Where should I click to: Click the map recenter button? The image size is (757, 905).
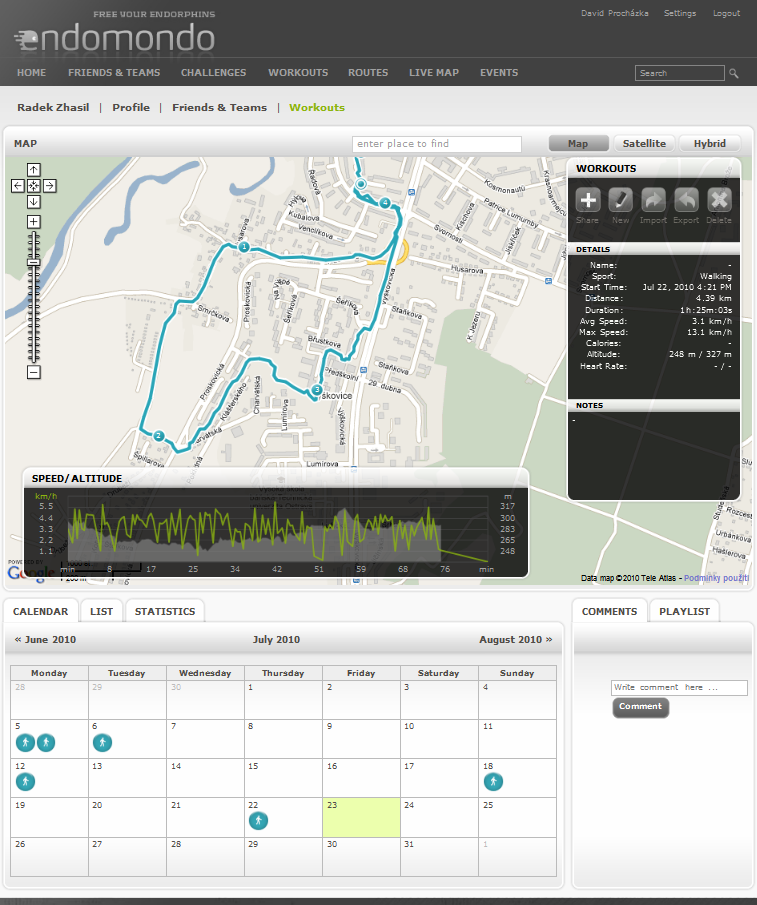click(33, 186)
